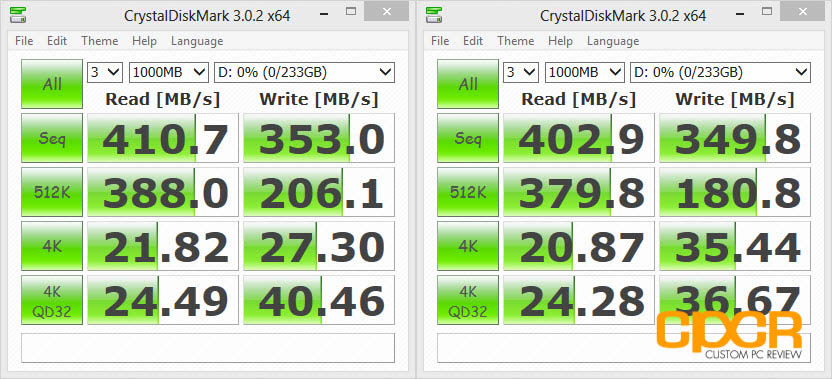Click 4K write result 27.30
This screenshot has height=379, width=832.
tap(319, 246)
